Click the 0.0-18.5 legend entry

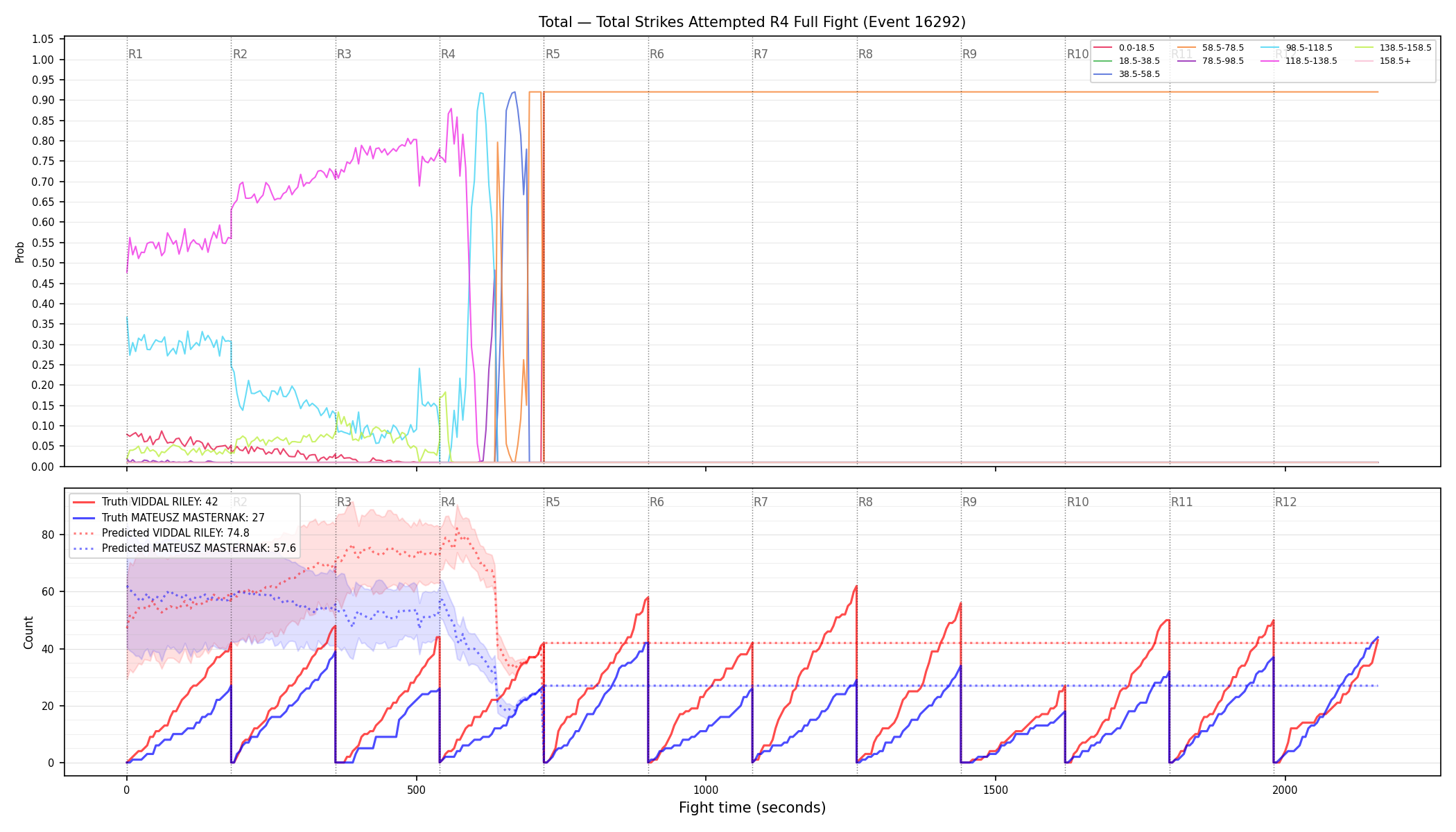point(1124,48)
